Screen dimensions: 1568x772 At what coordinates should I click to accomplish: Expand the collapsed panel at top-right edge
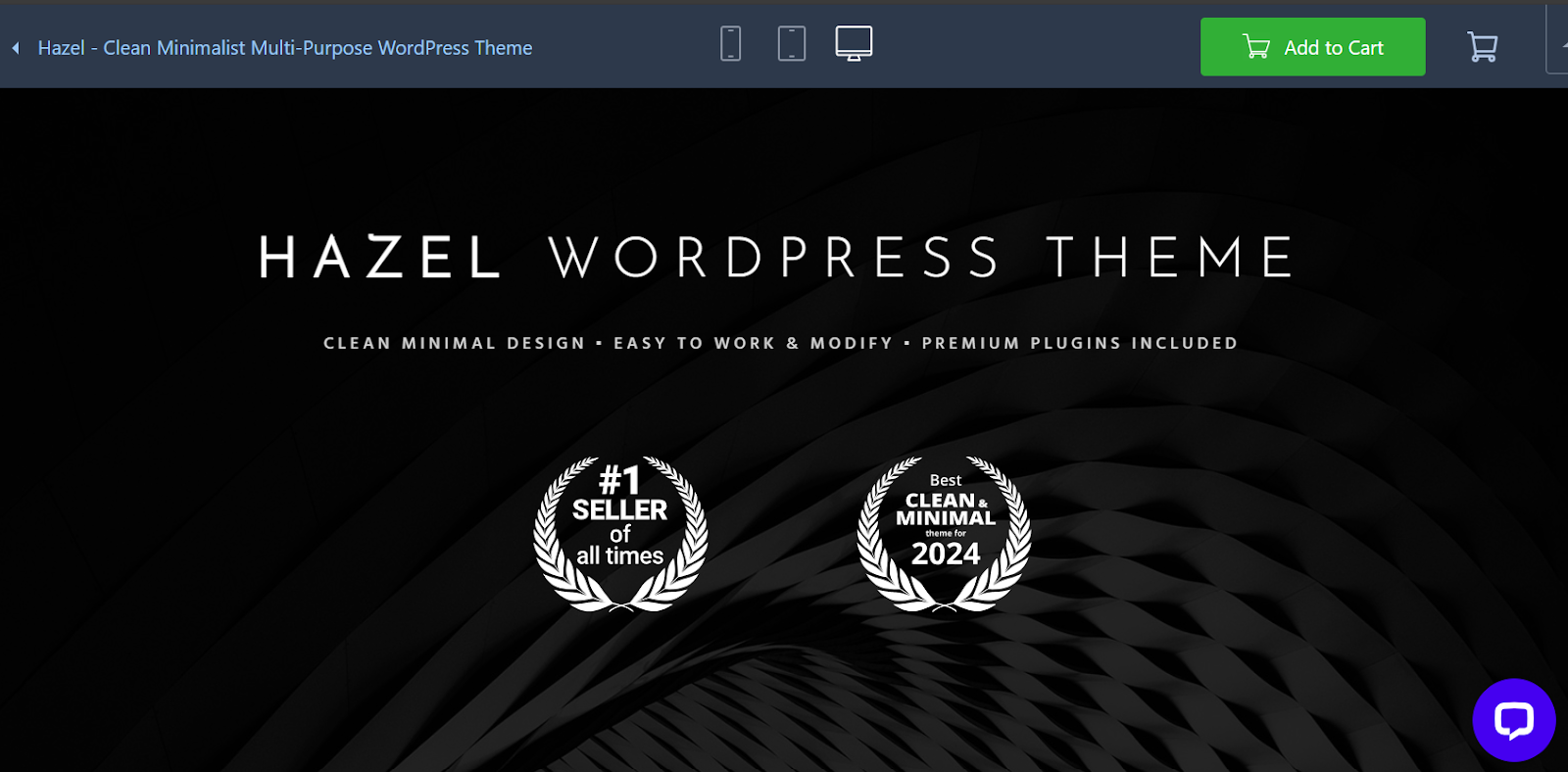click(x=1558, y=39)
